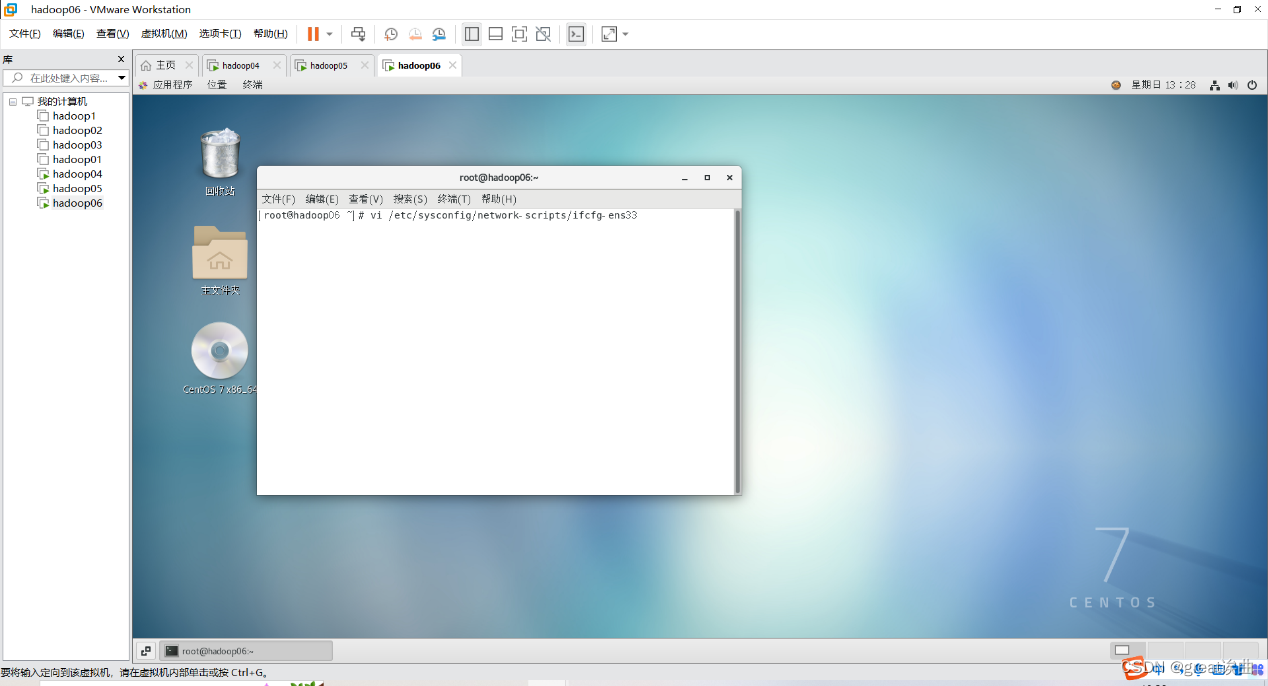Open the terminal 文件(F) menu

coord(279,199)
